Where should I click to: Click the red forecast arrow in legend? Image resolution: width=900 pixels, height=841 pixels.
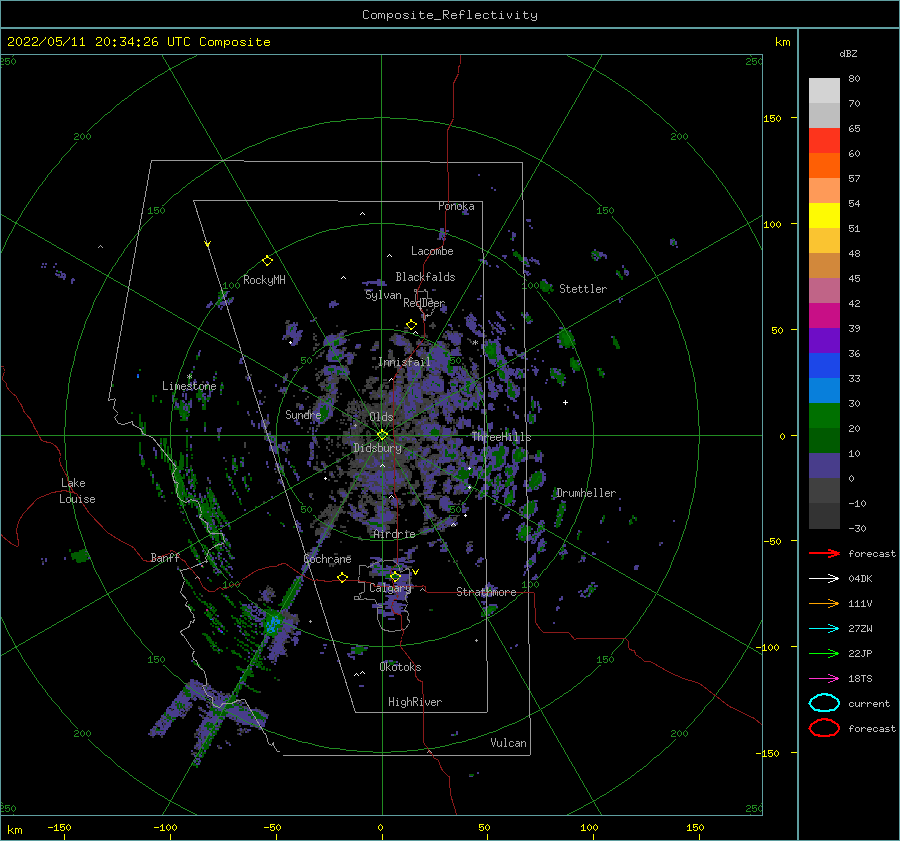pos(824,553)
